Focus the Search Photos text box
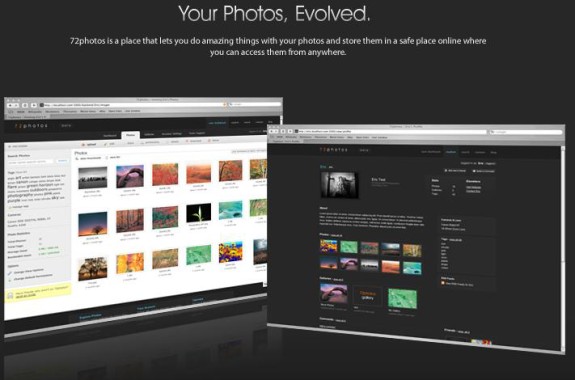The image size is (575, 380). pos(31,162)
